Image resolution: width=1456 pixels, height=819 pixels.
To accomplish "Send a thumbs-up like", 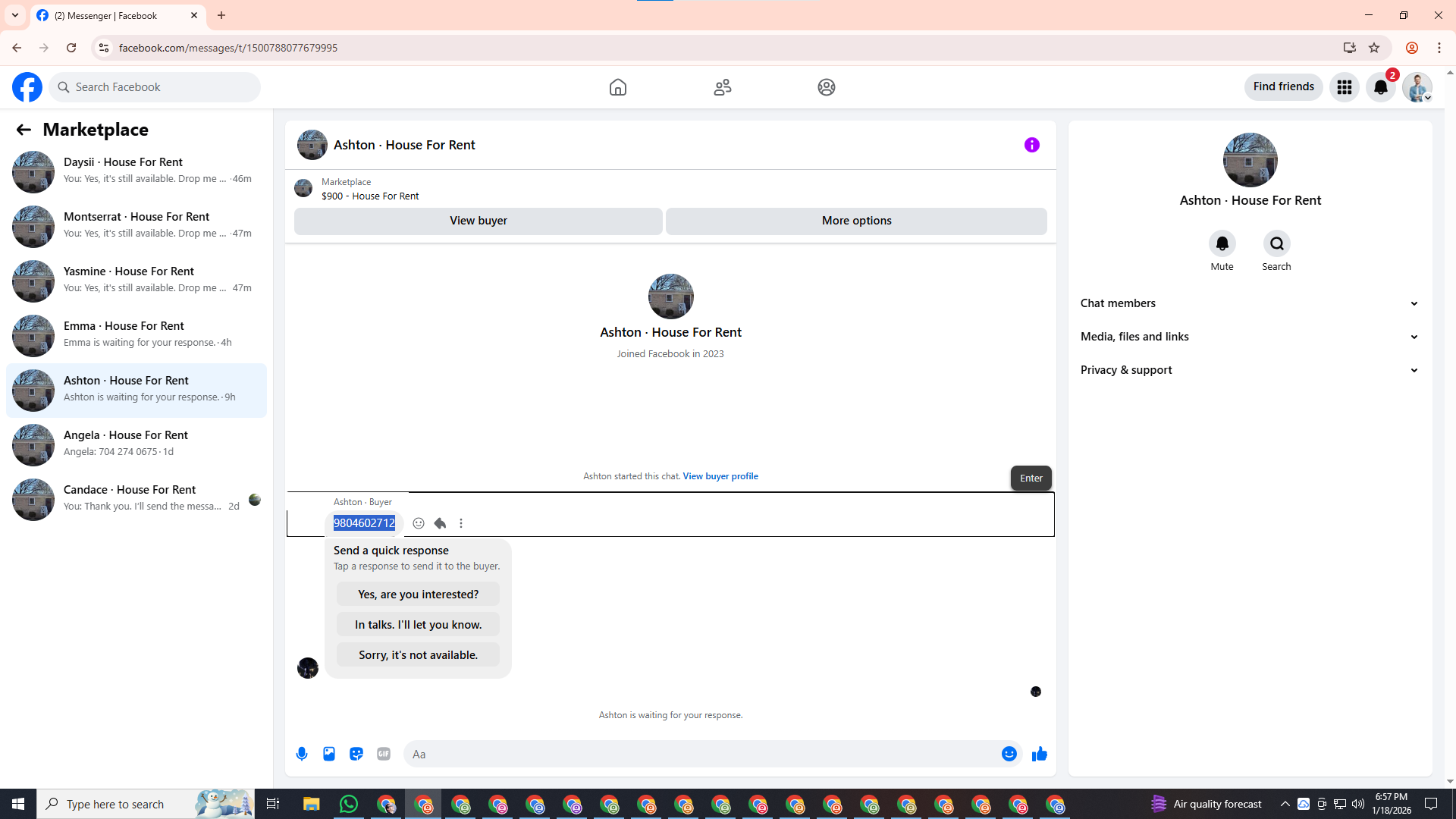I will (1039, 754).
